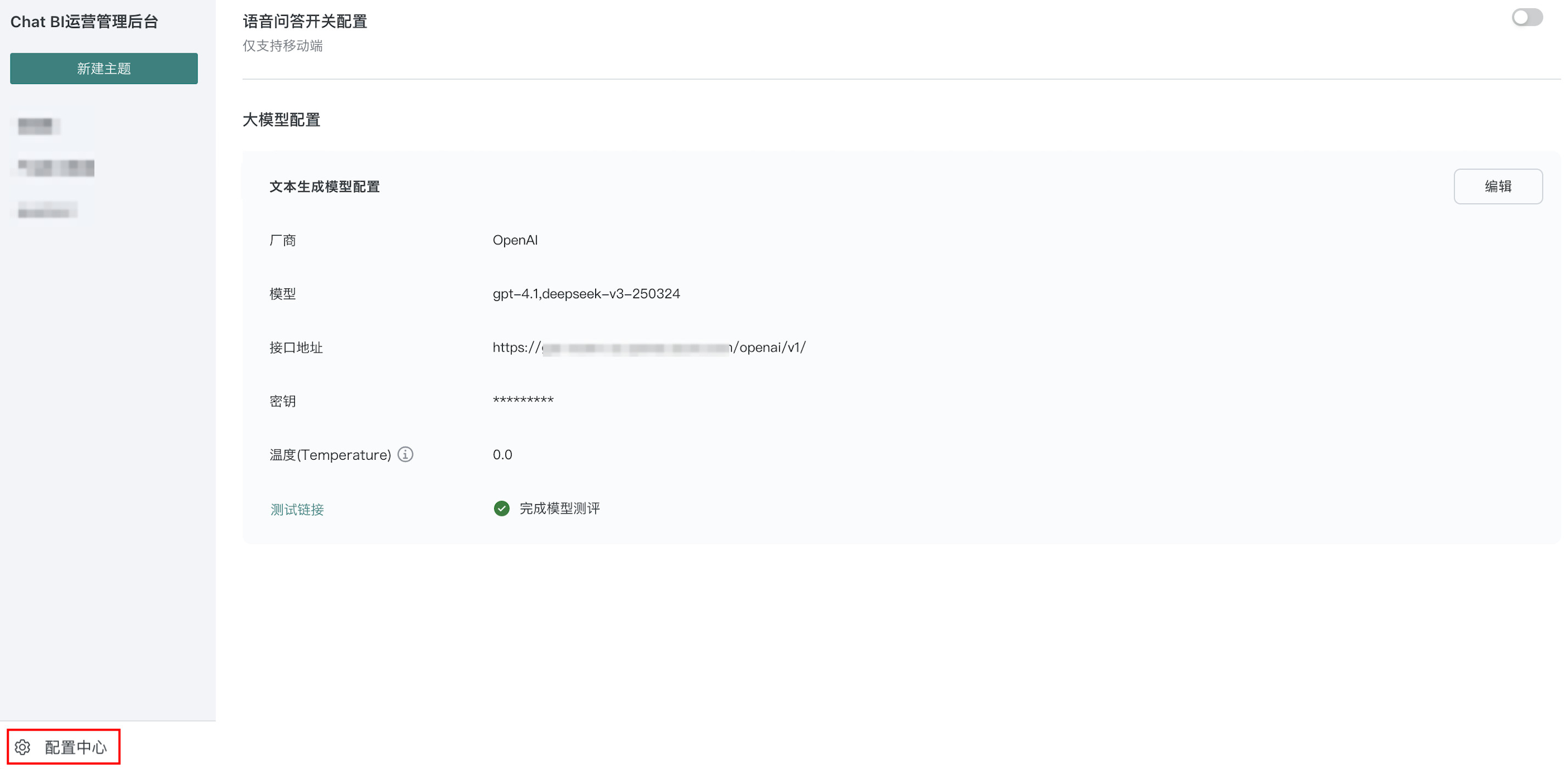1568x769 pixels.
Task: Click the OpenAI vendor value
Action: click(x=515, y=240)
